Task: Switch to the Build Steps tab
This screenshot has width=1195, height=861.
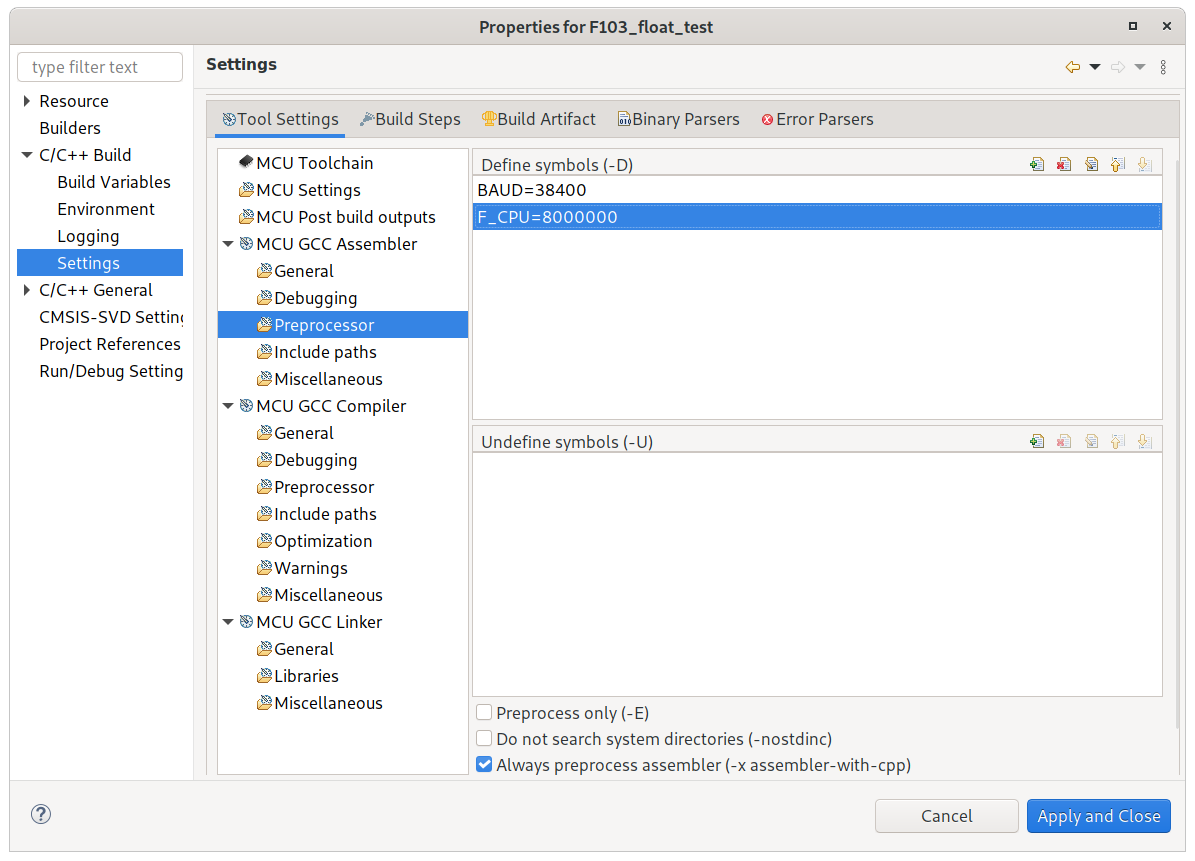Action: [x=410, y=119]
